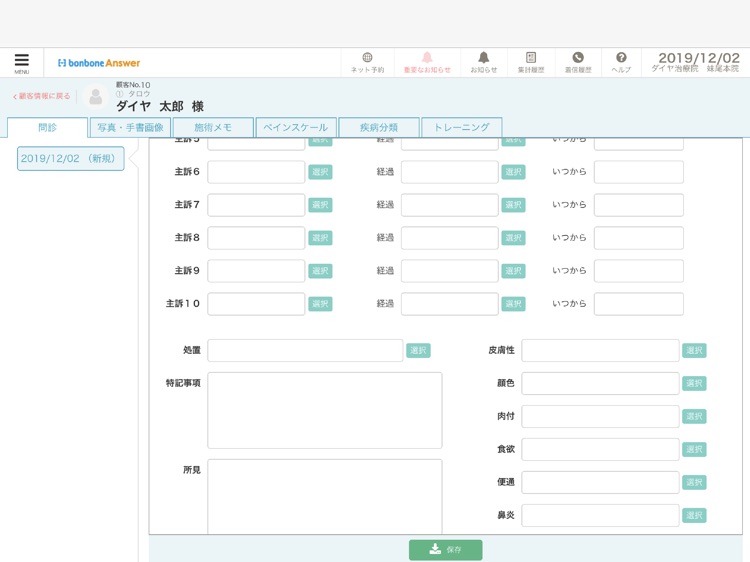Focus the 便通 input field
The height and width of the screenshot is (562, 750).
tap(600, 482)
